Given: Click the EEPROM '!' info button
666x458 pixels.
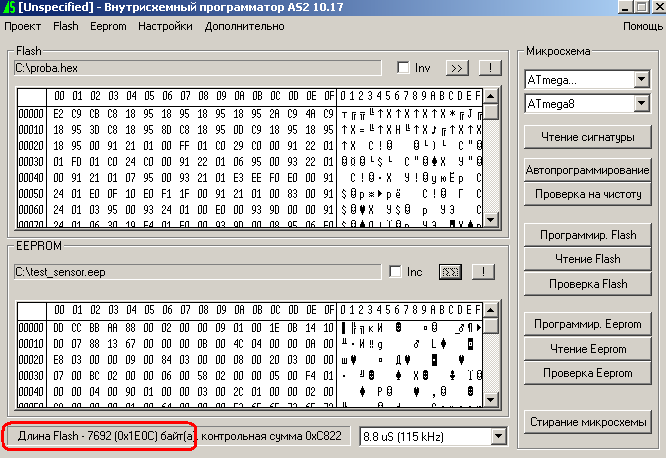Looking at the screenshot, I should click(x=483, y=272).
